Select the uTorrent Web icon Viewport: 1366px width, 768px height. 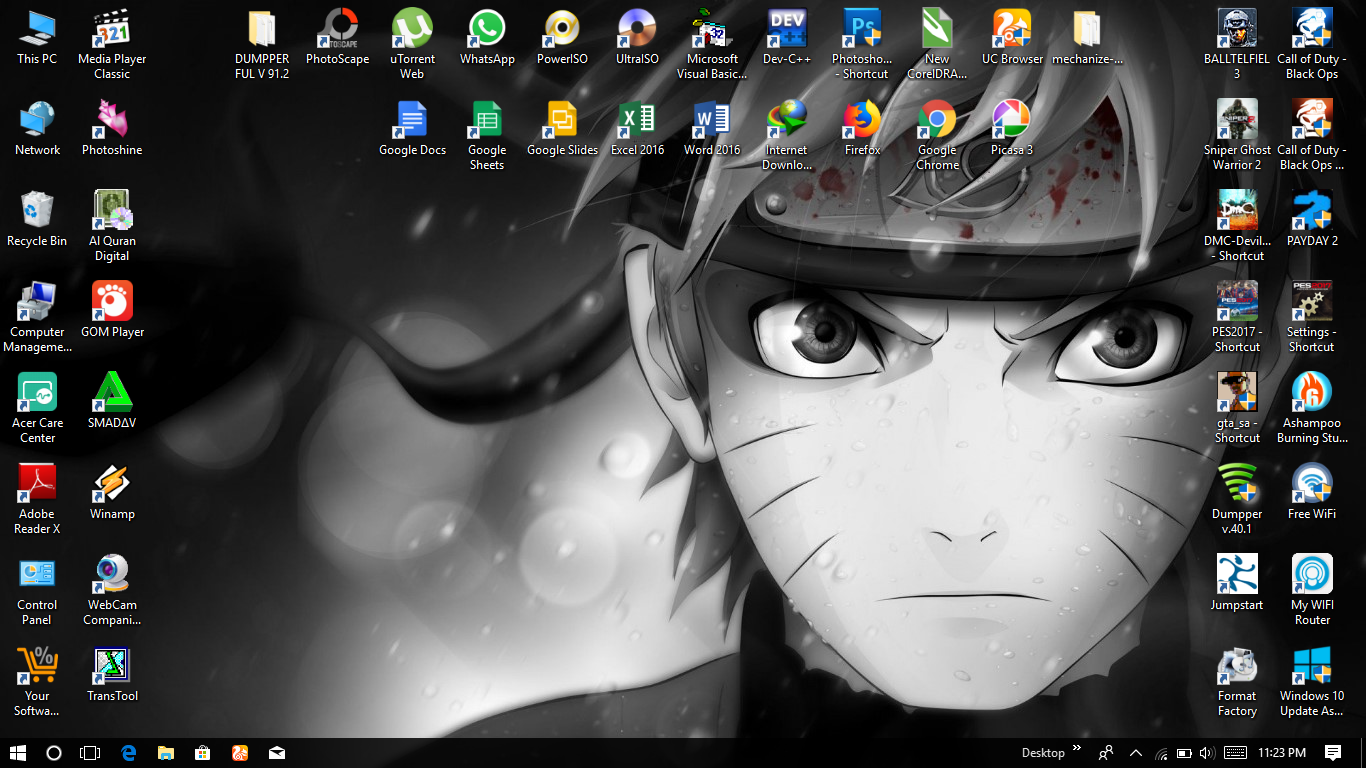[412, 29]
